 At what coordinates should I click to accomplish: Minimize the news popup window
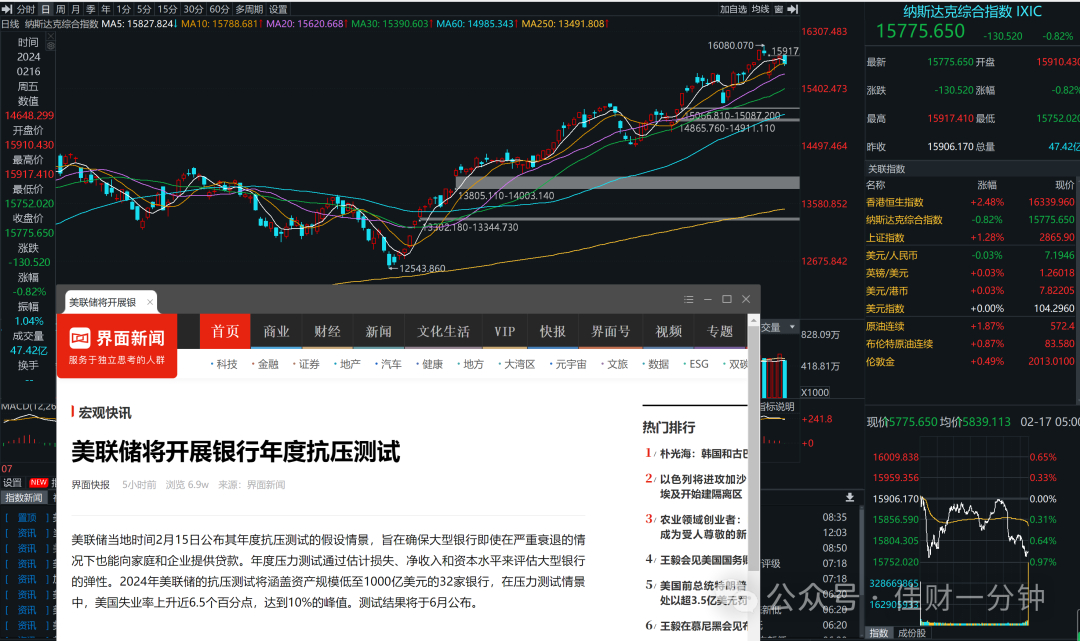point(707,299)
